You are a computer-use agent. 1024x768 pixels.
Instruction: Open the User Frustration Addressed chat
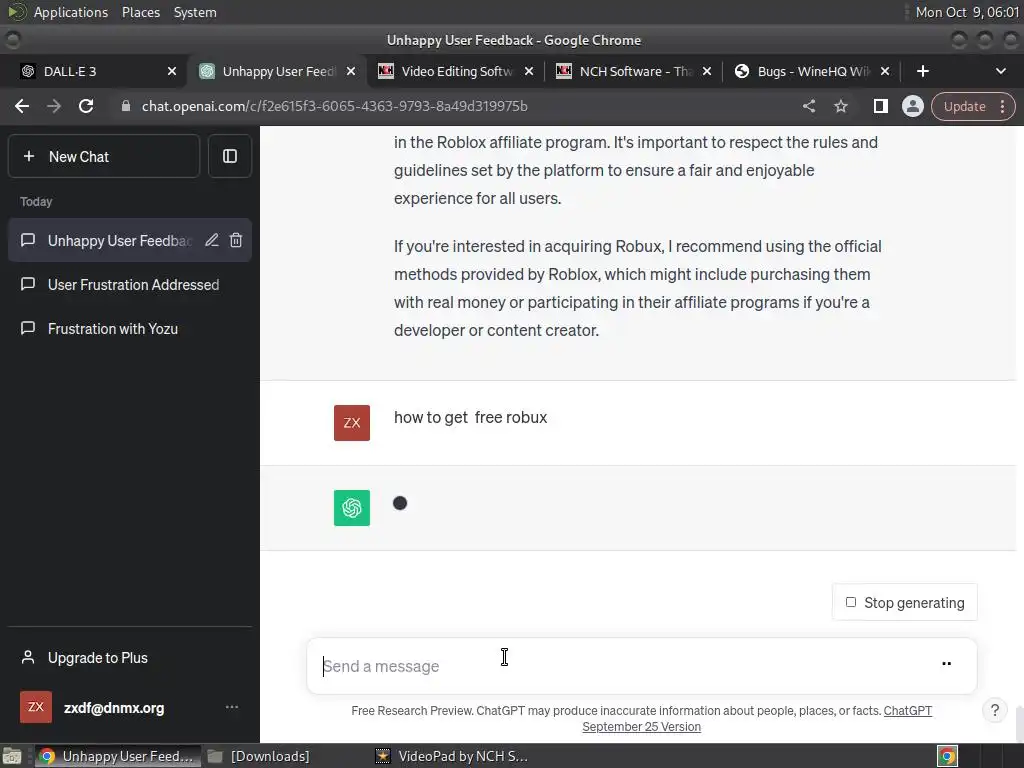tap(129, 285)
